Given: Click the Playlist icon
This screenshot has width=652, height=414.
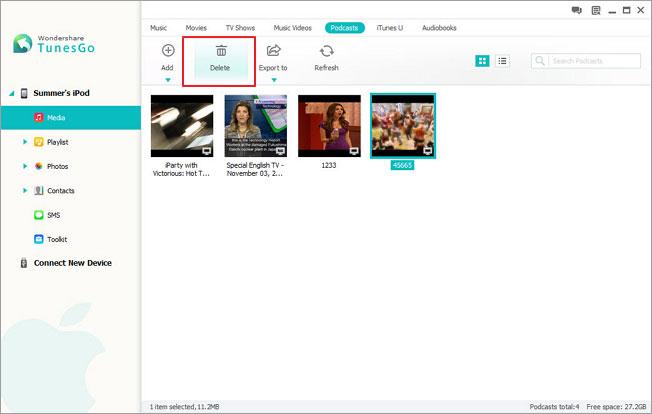Looking at the screenshot, I should tap(39, 142).
